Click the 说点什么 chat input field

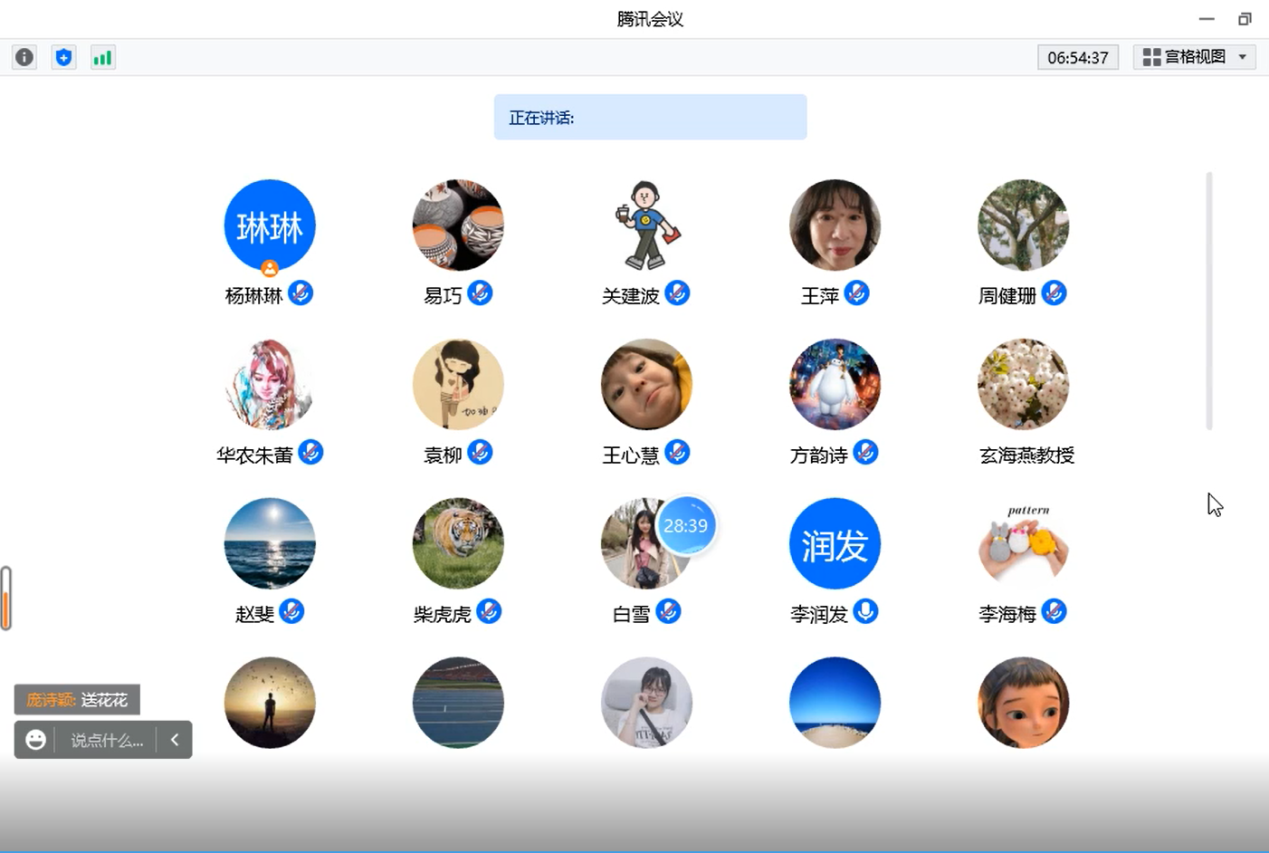pyautogui.click(x=107, y=740)
